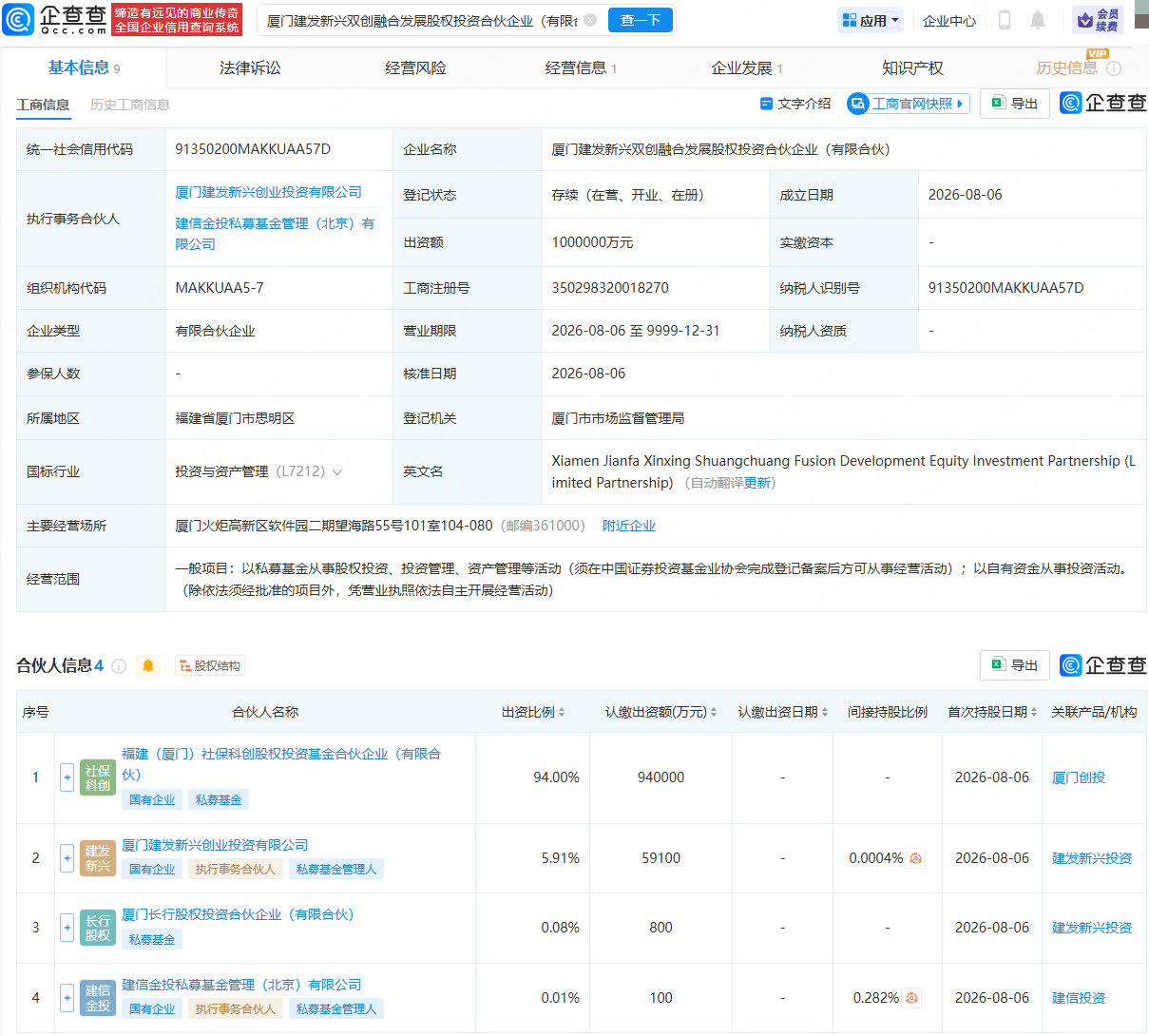The image size is (1149, 1036).
Task: Click the 查一下 search button
Action: (x=641, y=20)
